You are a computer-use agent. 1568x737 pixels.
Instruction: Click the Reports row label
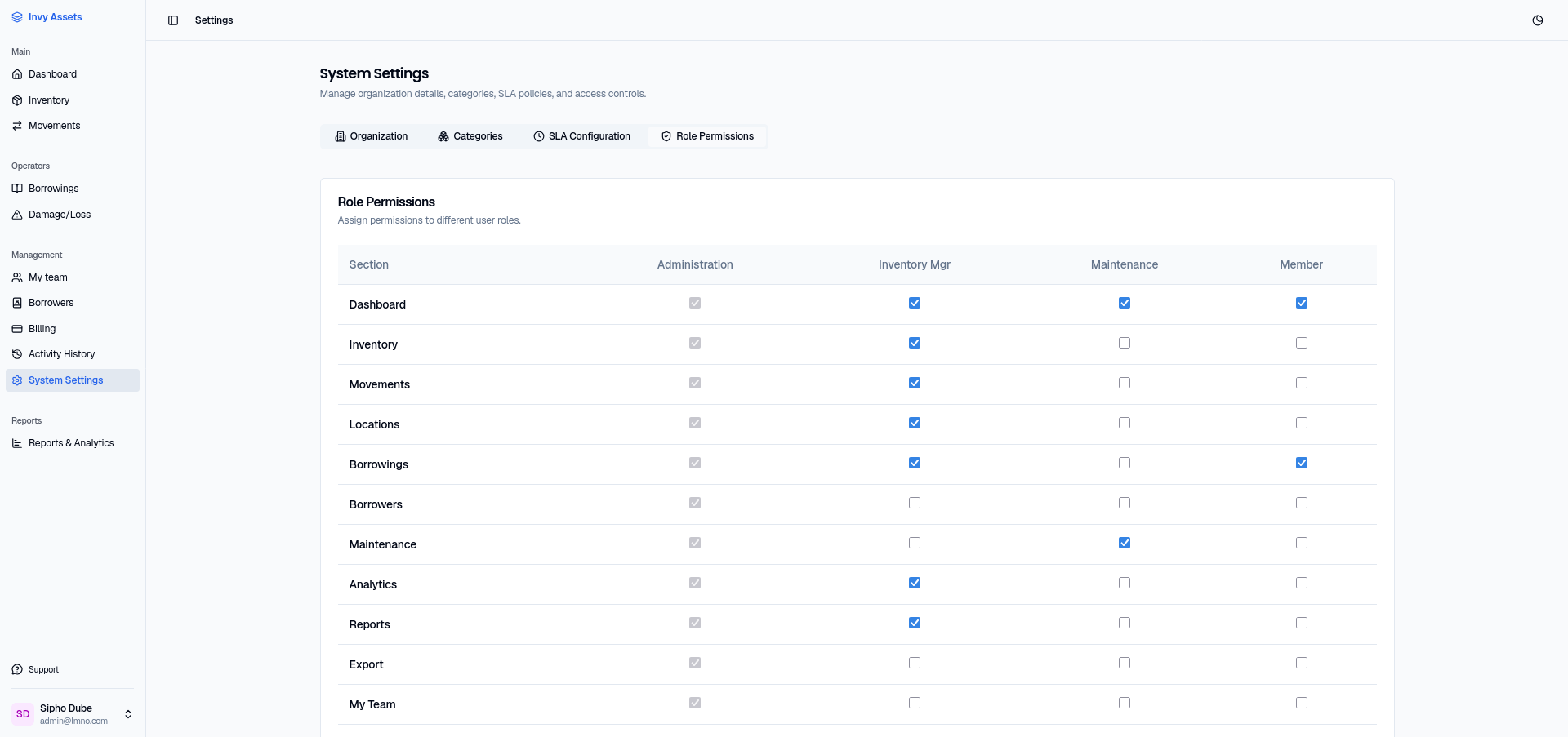pos(370,624)
